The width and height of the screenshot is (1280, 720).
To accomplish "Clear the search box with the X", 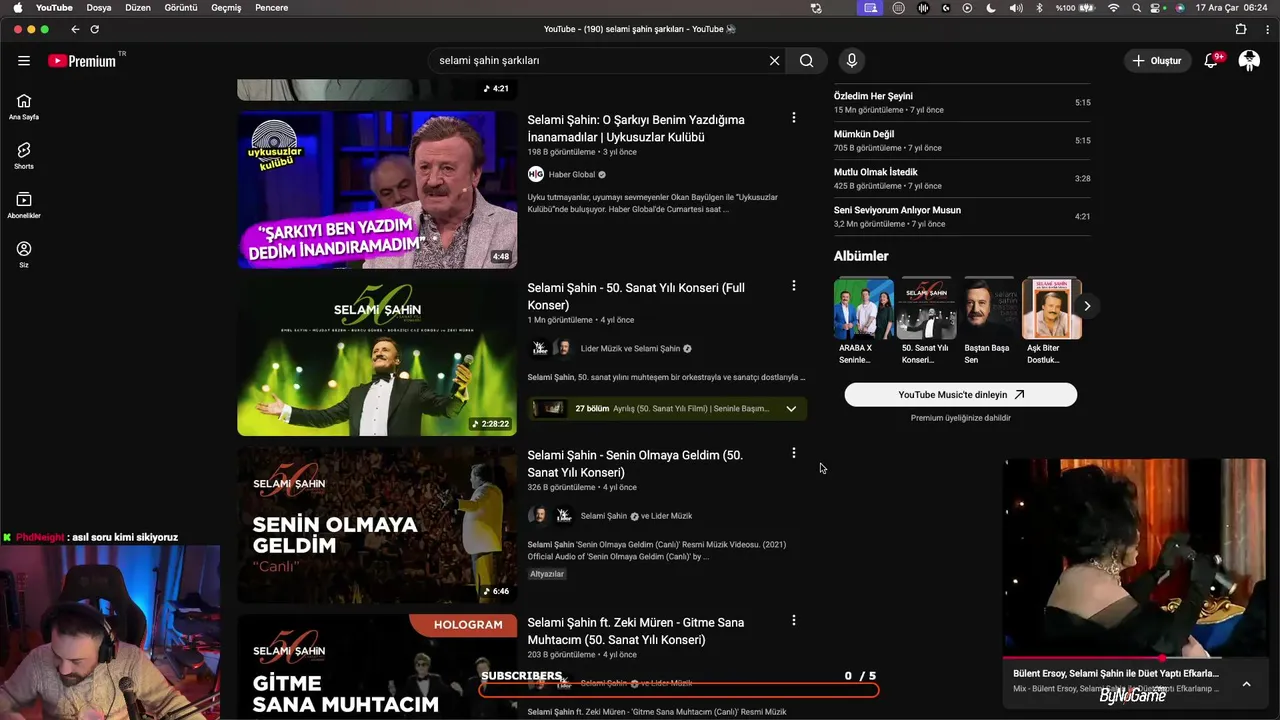I will pyautogui.click(x=774, y=61).
